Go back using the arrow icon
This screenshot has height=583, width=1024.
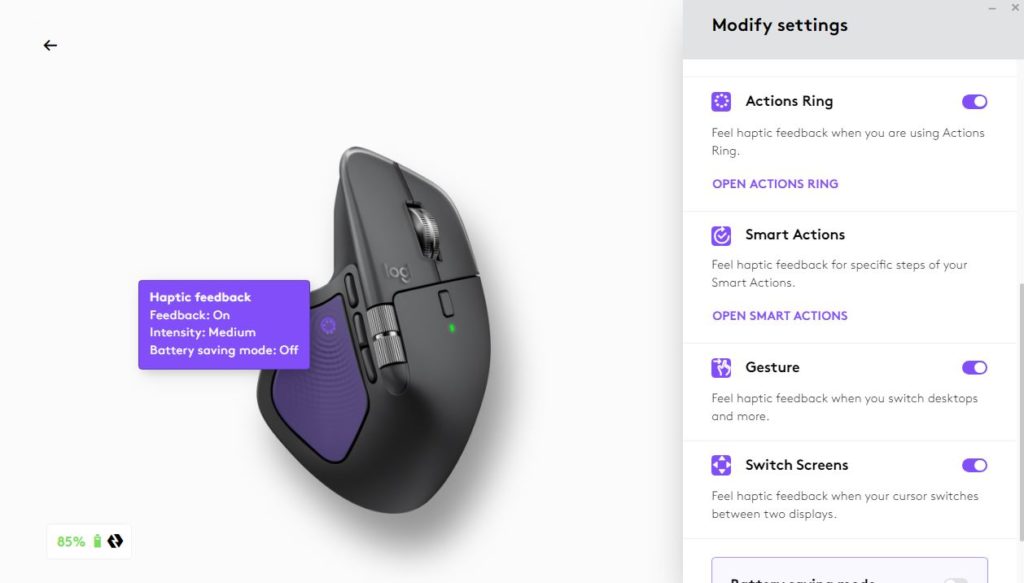50,45
